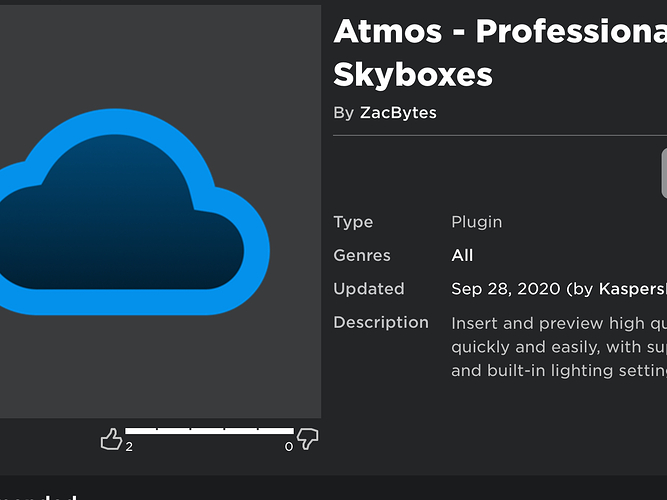Select the All genres link
Screen dimensions: 667x500
[462, 255]
